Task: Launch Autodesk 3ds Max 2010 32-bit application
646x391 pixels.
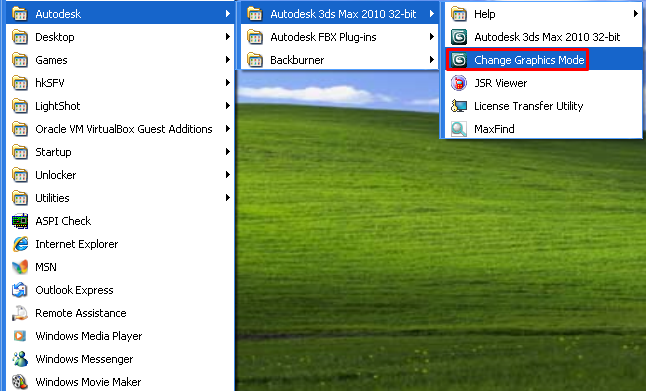Action: pyautogui.click(x=543, y=37)
